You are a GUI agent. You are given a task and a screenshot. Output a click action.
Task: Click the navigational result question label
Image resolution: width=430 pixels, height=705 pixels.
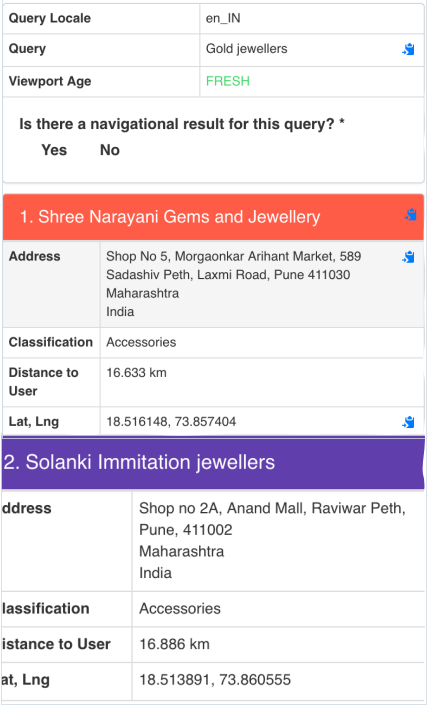[x=182, y=124]
